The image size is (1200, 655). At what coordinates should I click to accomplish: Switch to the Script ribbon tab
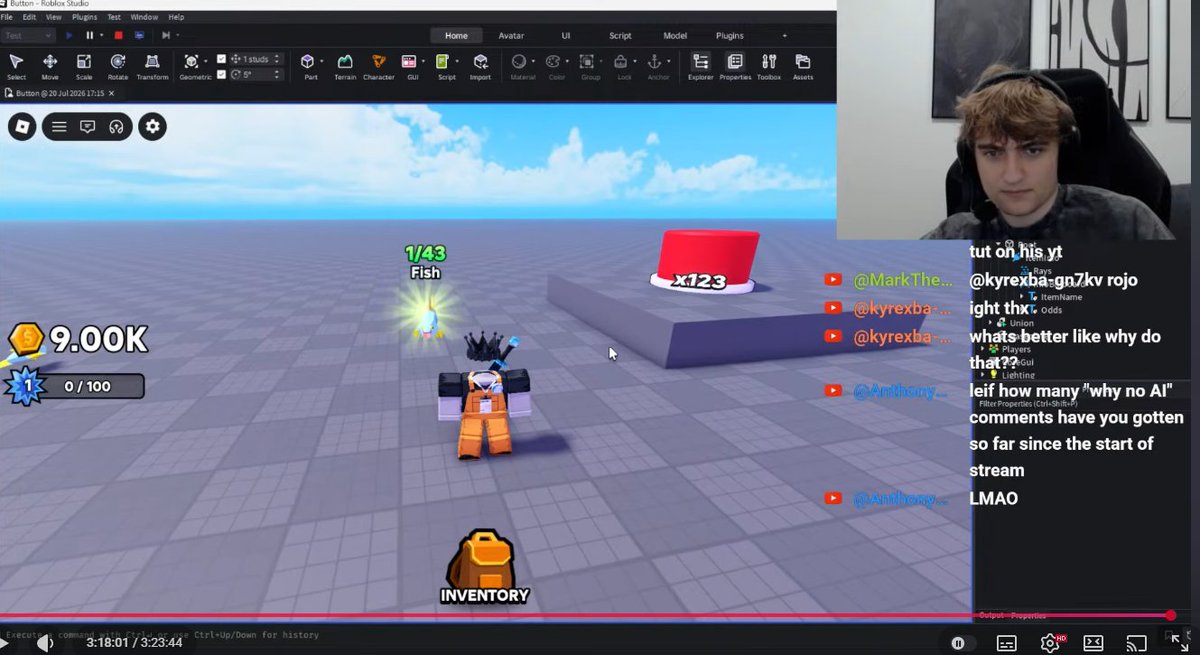pos(620,35)
